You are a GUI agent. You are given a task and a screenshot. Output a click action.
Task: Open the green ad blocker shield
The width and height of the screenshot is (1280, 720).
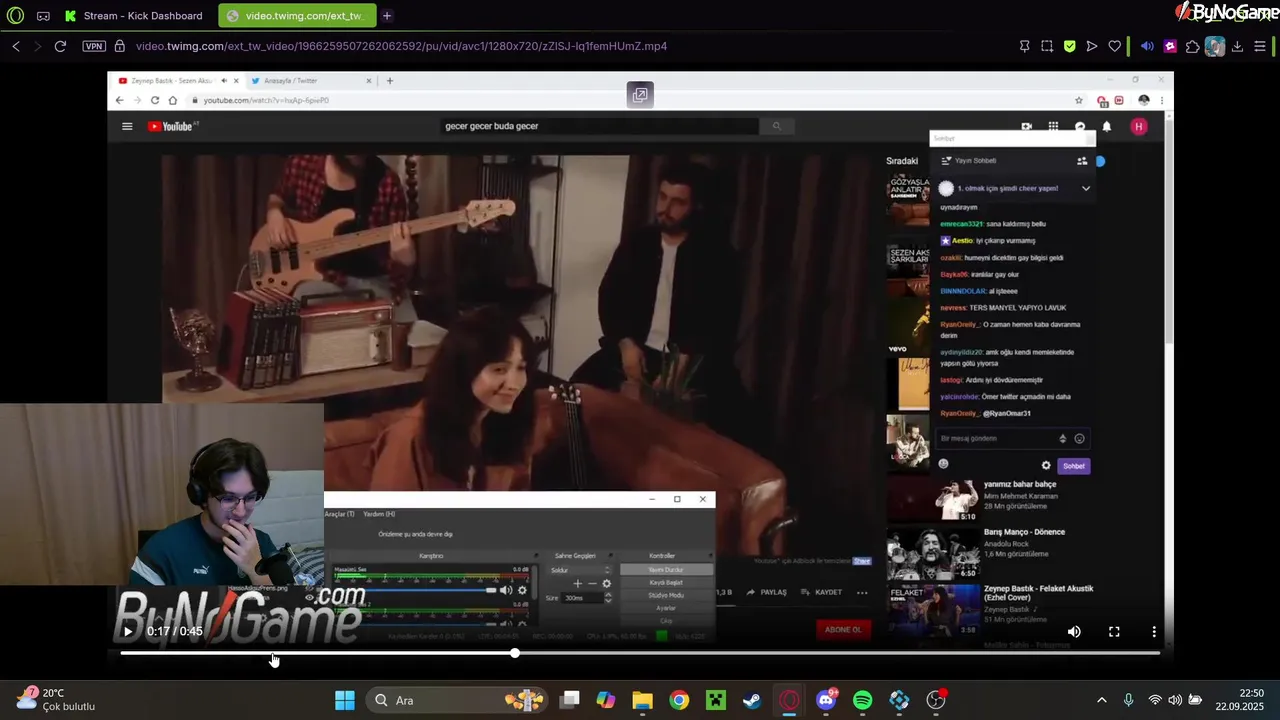click(1070, 46)
